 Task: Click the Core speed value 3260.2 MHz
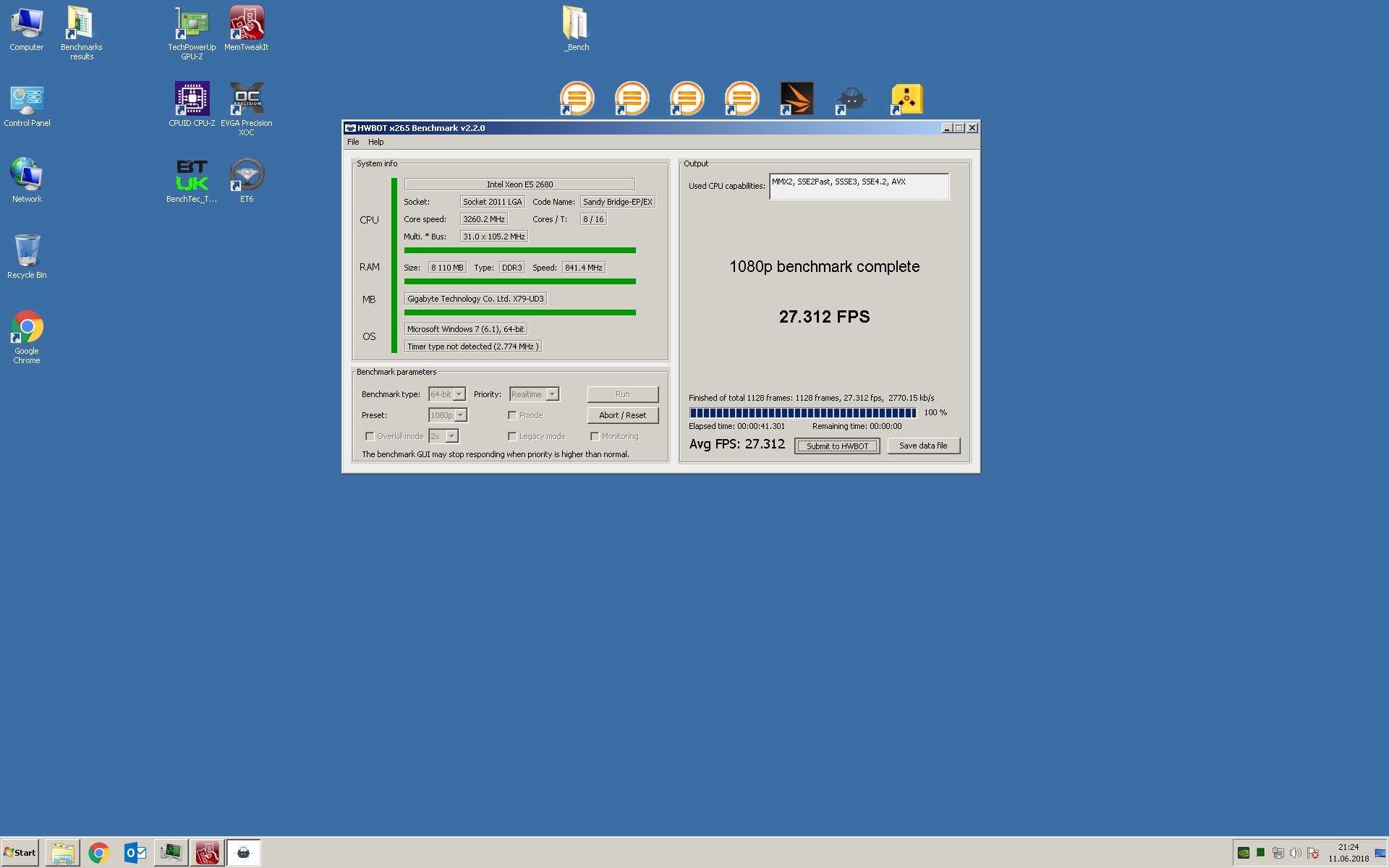tap(484, 219)
